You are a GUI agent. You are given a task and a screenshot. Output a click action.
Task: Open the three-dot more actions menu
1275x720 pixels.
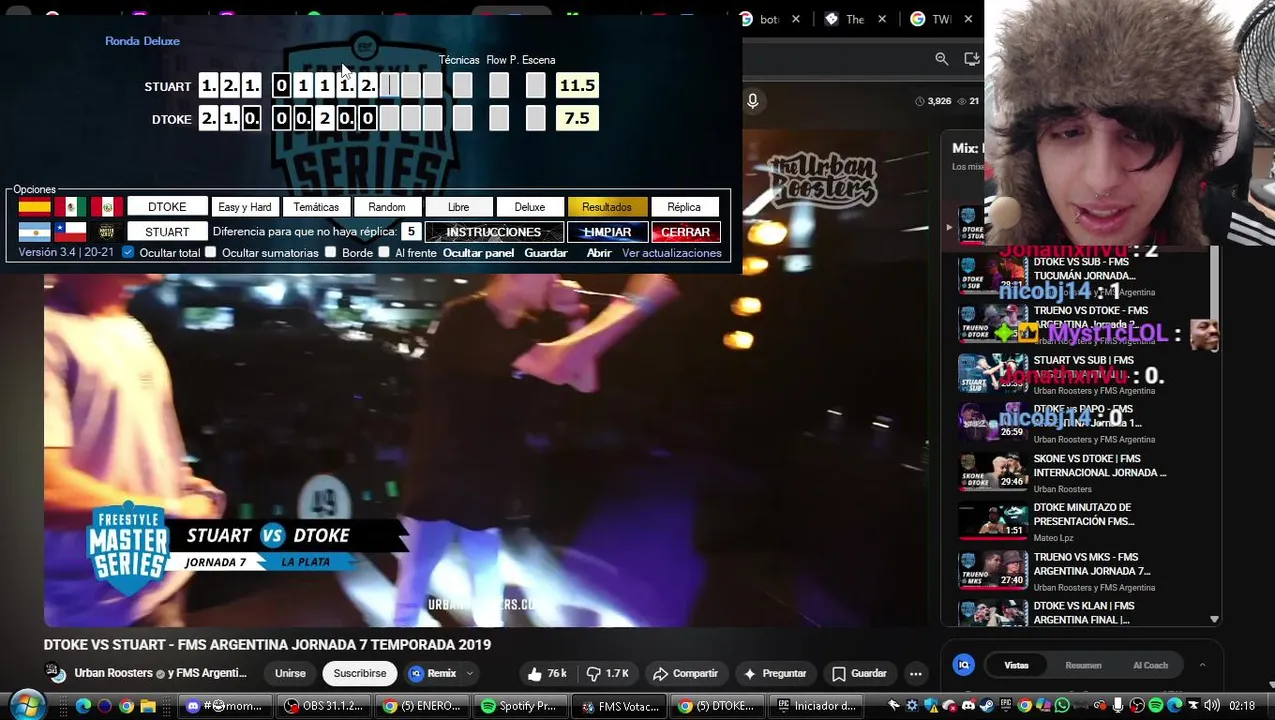pyautogui.click(x=916, y=674)
